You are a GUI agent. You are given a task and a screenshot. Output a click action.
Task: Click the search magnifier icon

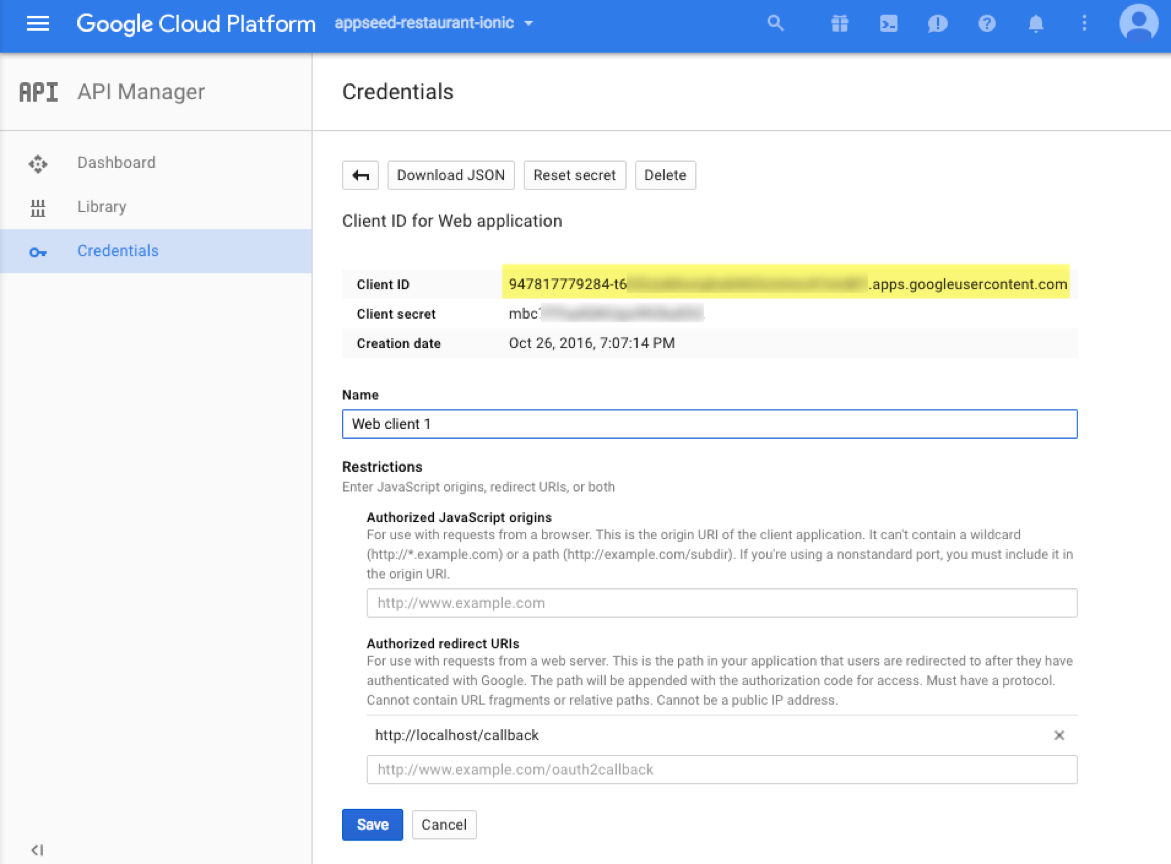[776, 23]
